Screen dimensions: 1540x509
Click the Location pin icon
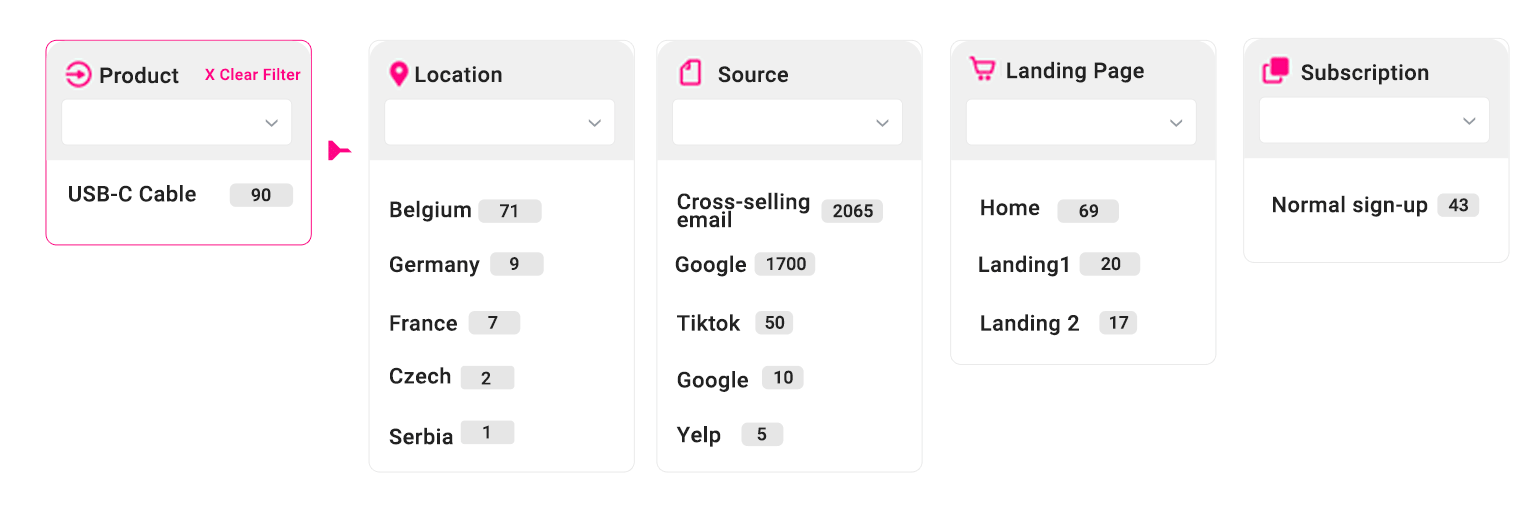(398, 74)
